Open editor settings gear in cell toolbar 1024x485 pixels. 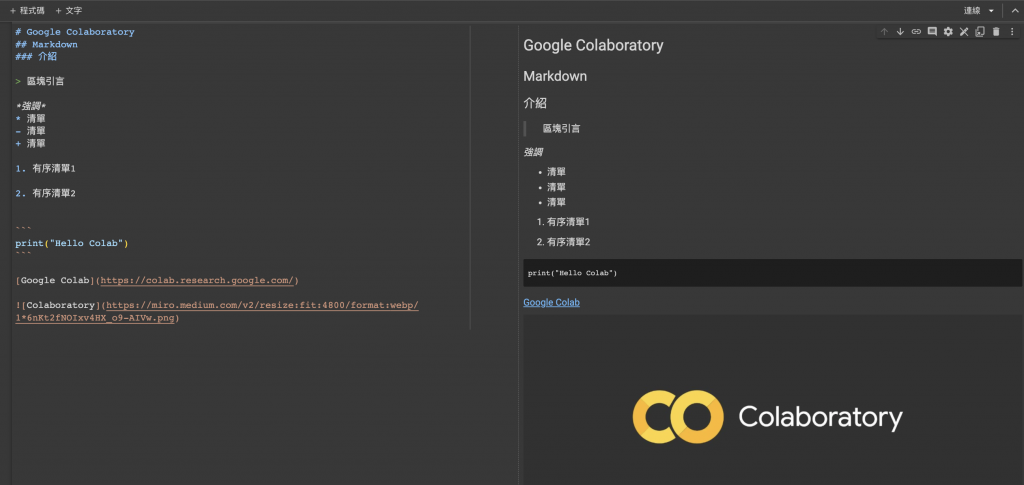[x=948, y=31]
